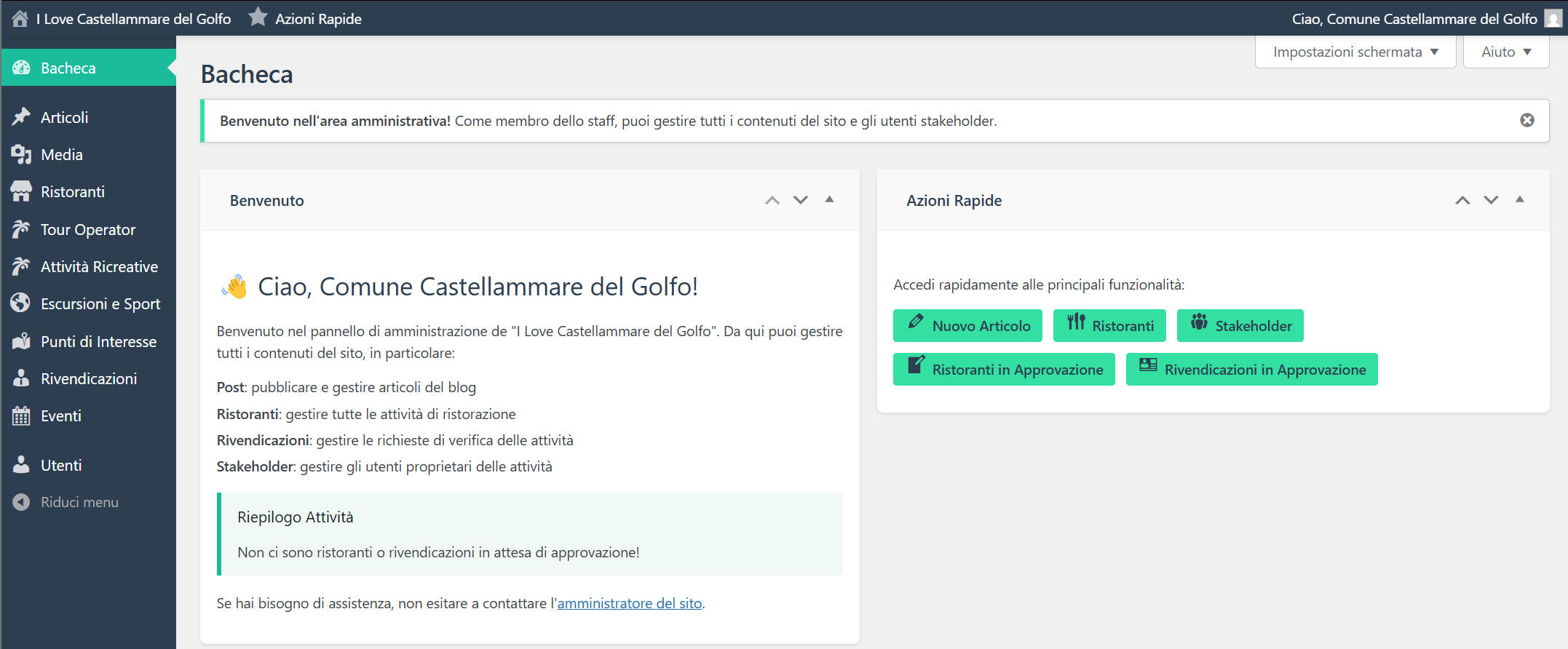Click the Ristoranti store icon
Viewport: 1568px width, 649px height.
21,191
